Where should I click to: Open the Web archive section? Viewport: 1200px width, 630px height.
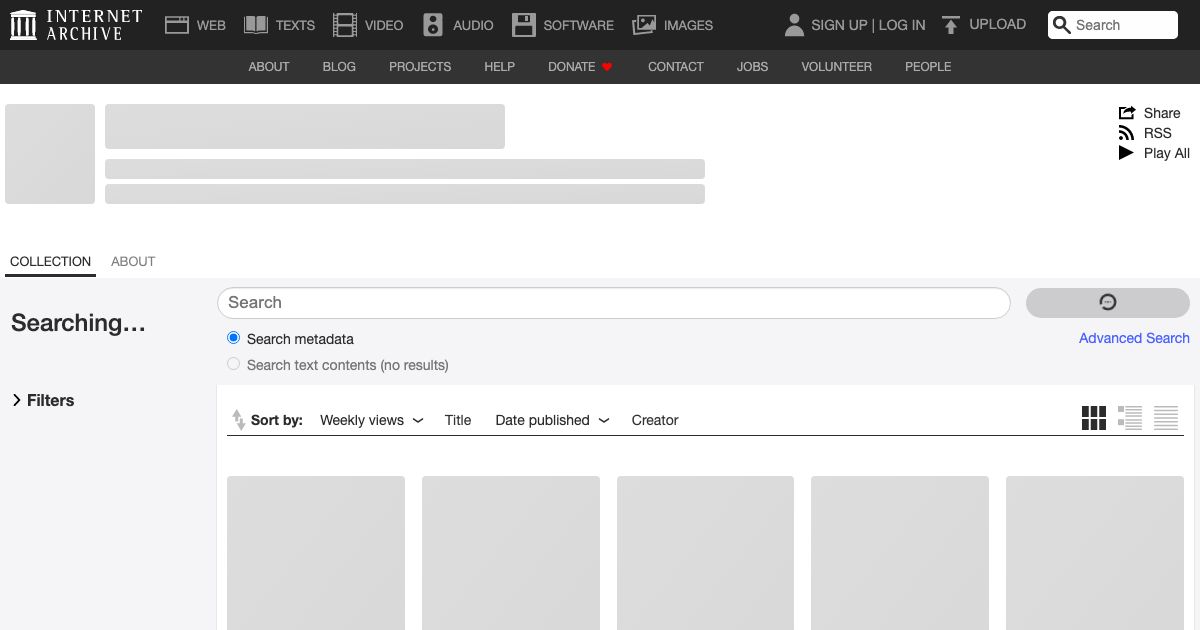pos(177,23)
